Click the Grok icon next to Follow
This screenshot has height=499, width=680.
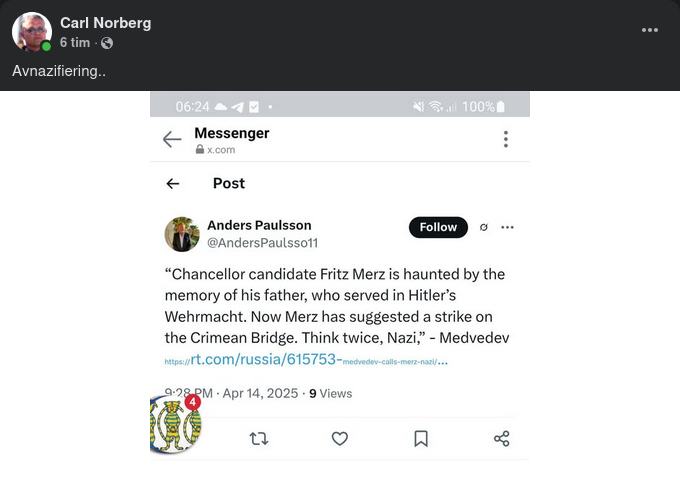tap(484, 227)
